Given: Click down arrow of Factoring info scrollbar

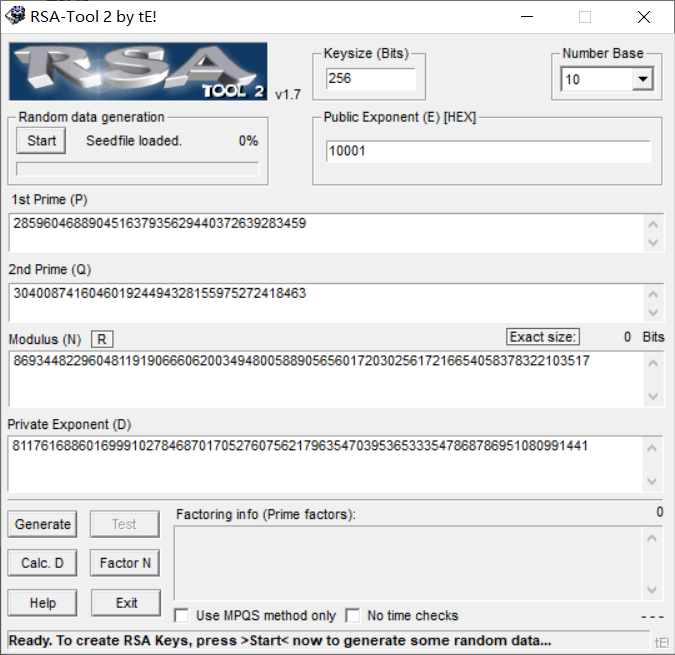Looking at the screenshot, I should click(652, 589).
